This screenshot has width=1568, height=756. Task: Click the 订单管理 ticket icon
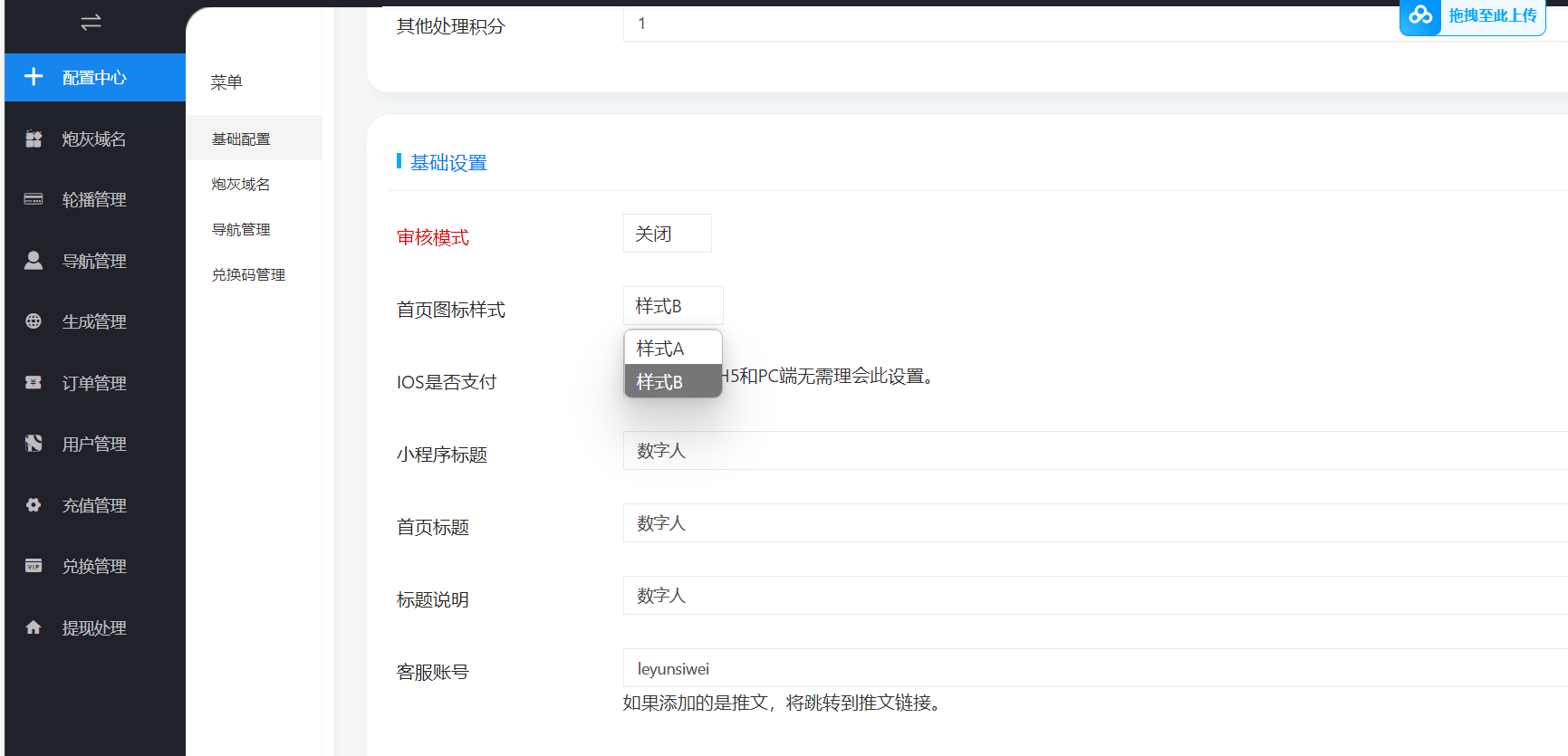pos(34,383)
